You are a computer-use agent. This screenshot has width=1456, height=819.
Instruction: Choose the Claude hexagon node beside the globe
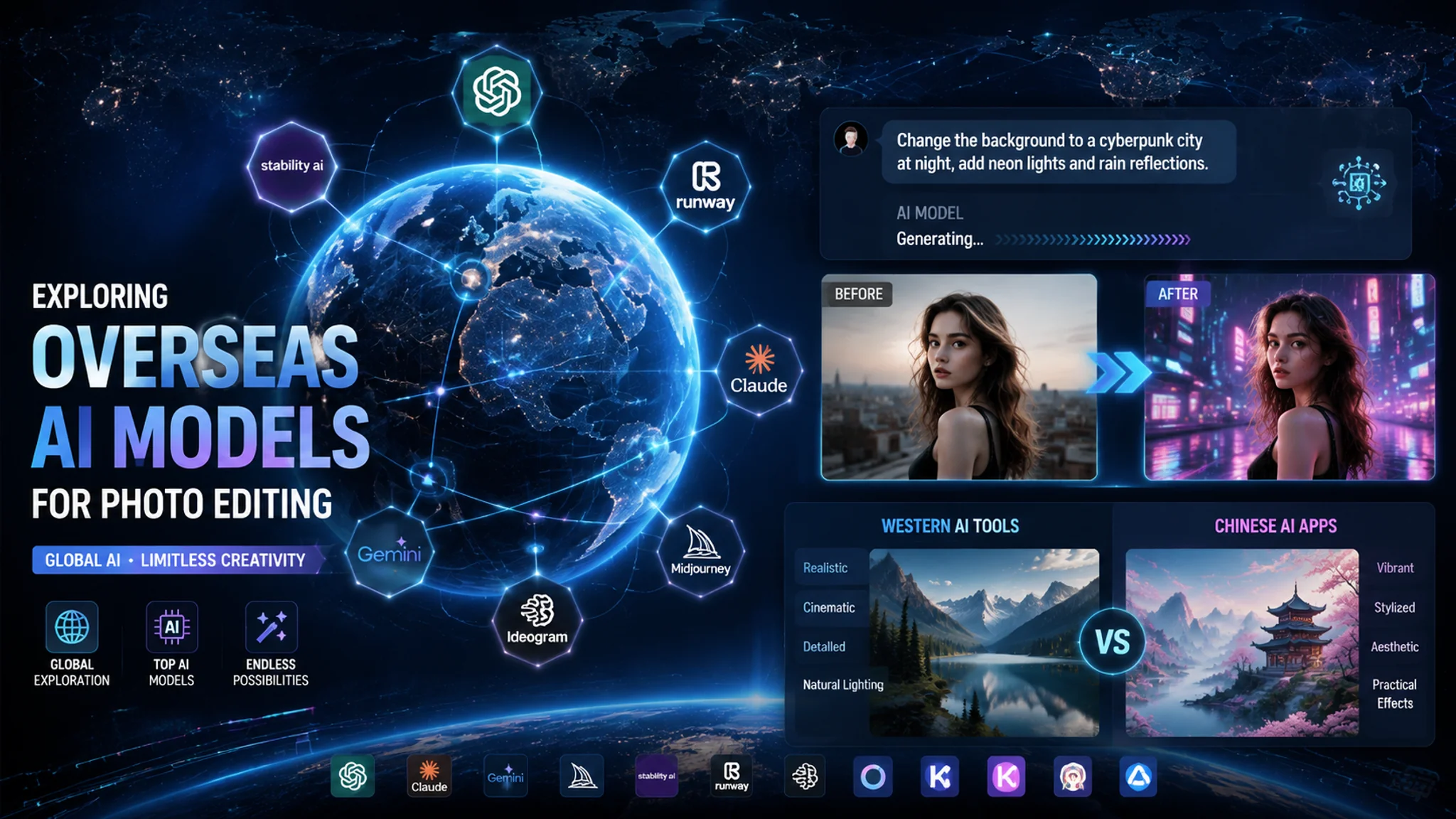pos(759,370)
